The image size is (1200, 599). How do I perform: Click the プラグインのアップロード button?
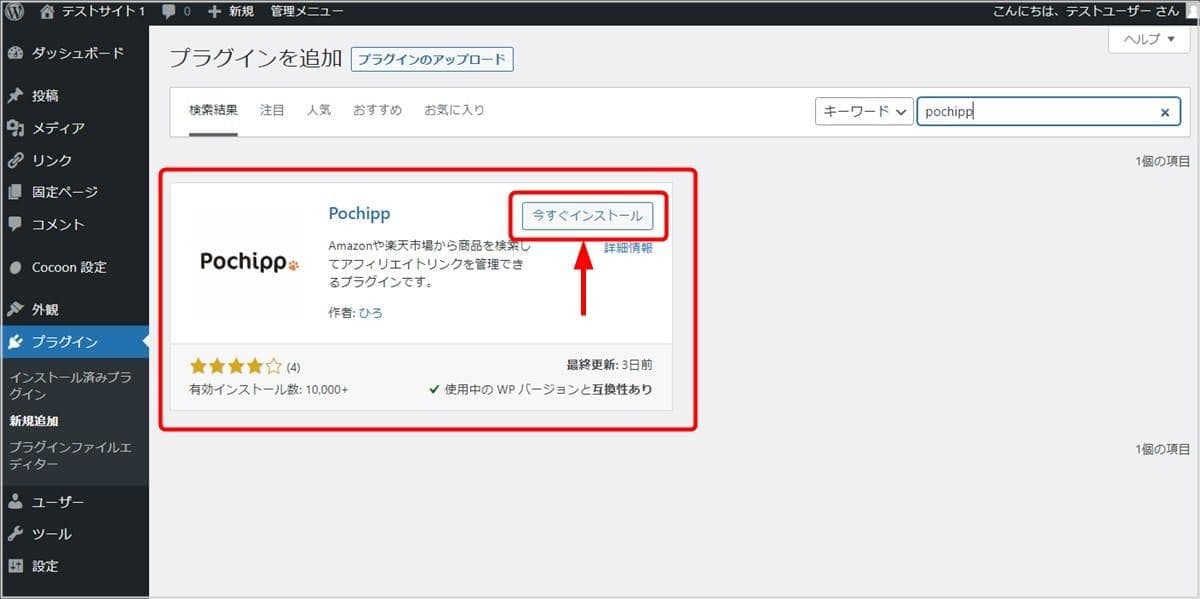(x=432, y=59)
